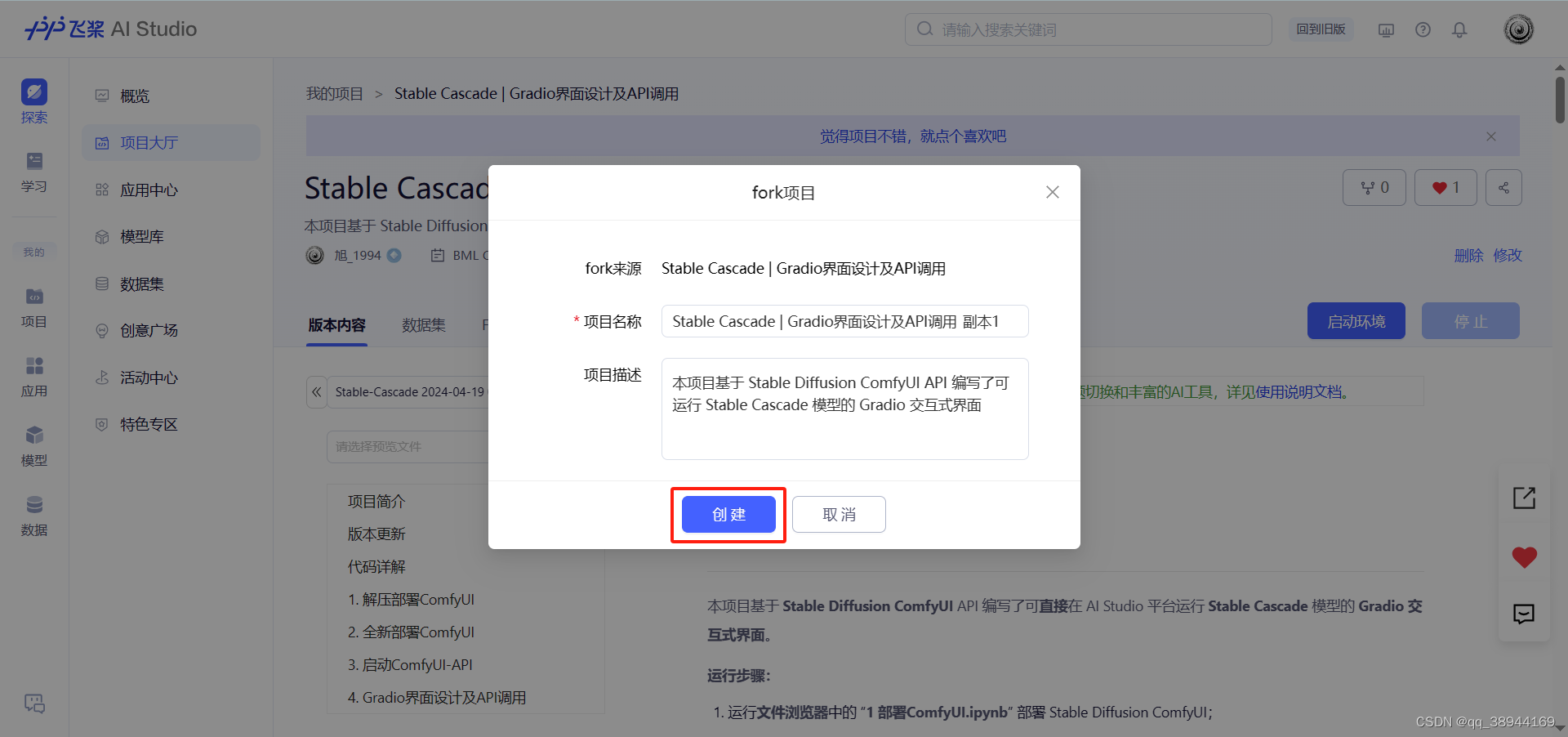
Task: Open 模型 icon in left rail
Action: tap(34, 447)
